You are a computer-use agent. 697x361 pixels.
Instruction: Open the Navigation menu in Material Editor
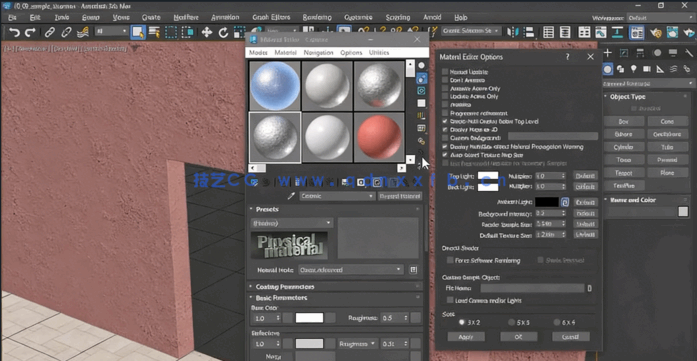tap(318, 52)
